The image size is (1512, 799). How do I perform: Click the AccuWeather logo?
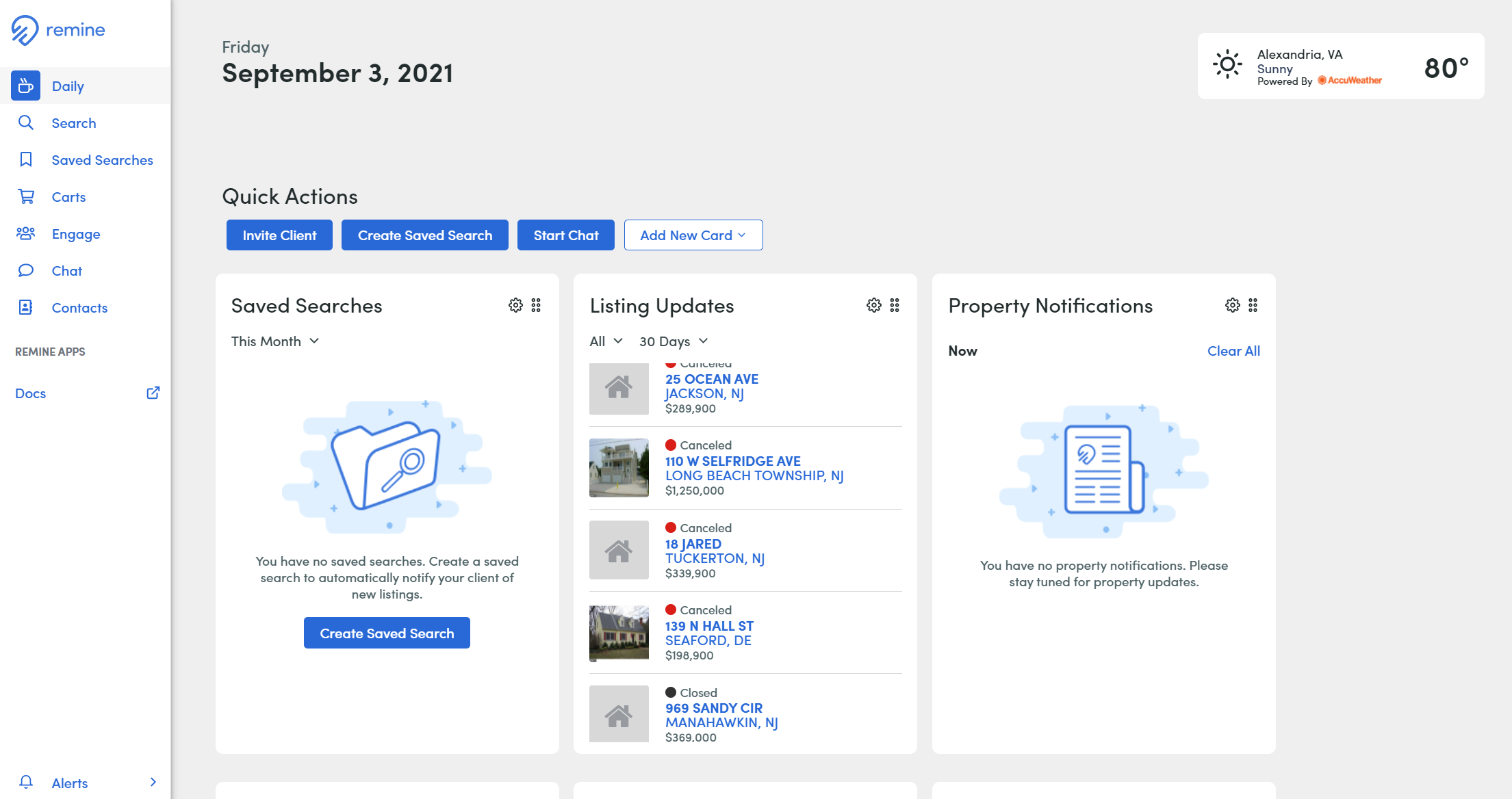coord(1350,81)
